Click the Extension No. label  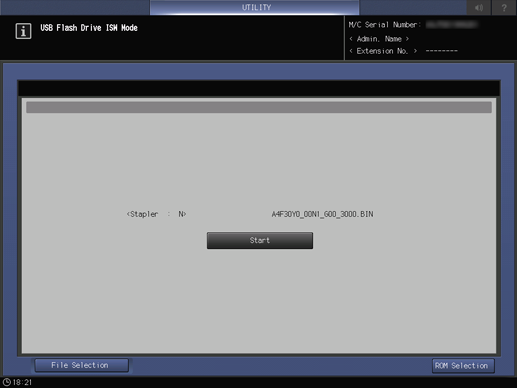click(383, 51)
